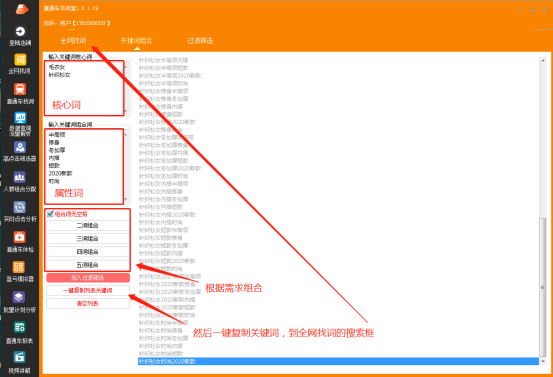Image resolution: width=553 pixels, height=377 pixels.
Task: Click the 清空列表 button
Action: pos(88,303)
